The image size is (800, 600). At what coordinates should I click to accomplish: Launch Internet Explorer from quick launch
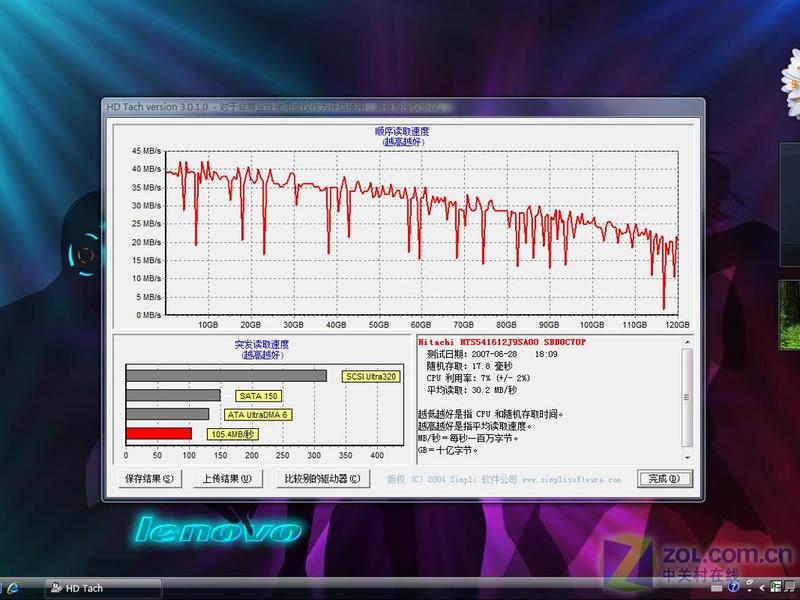pyautogui.click(x=13, y=588)
